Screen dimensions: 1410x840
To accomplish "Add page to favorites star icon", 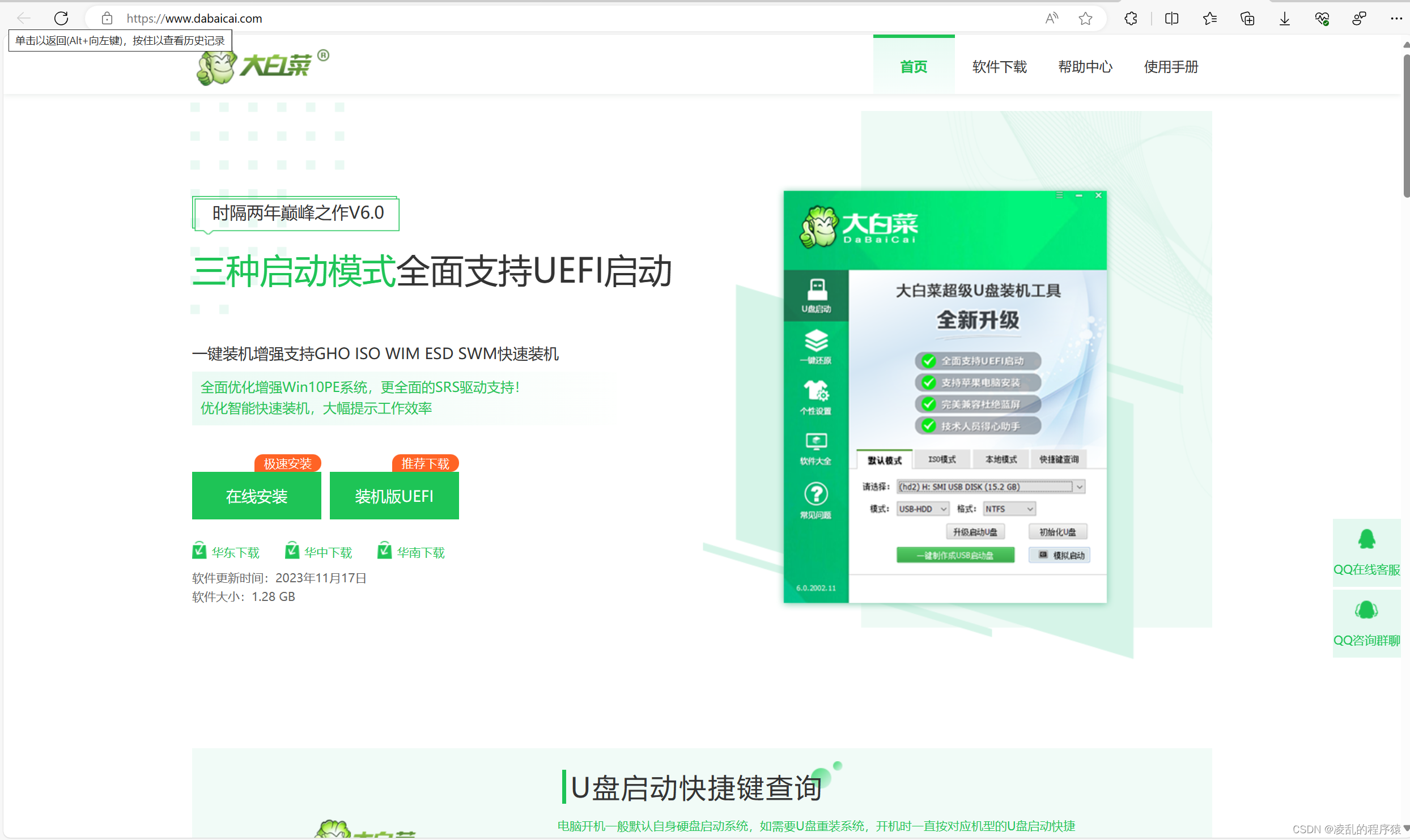I will click(1085, 19).
